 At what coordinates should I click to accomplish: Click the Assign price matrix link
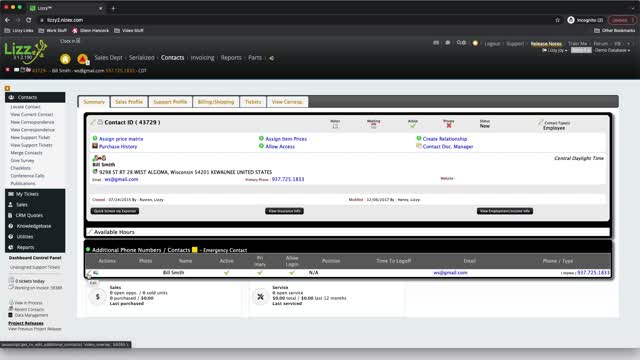tap(121, 139)
